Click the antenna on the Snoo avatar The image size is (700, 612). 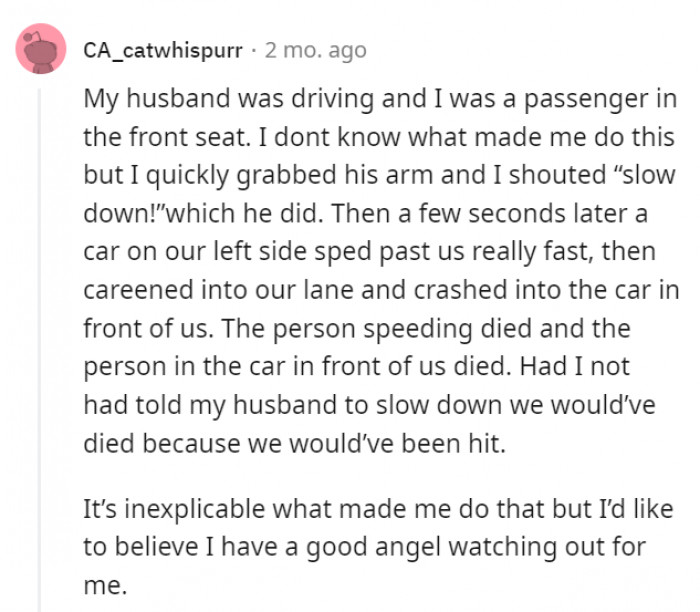(32, 36)
